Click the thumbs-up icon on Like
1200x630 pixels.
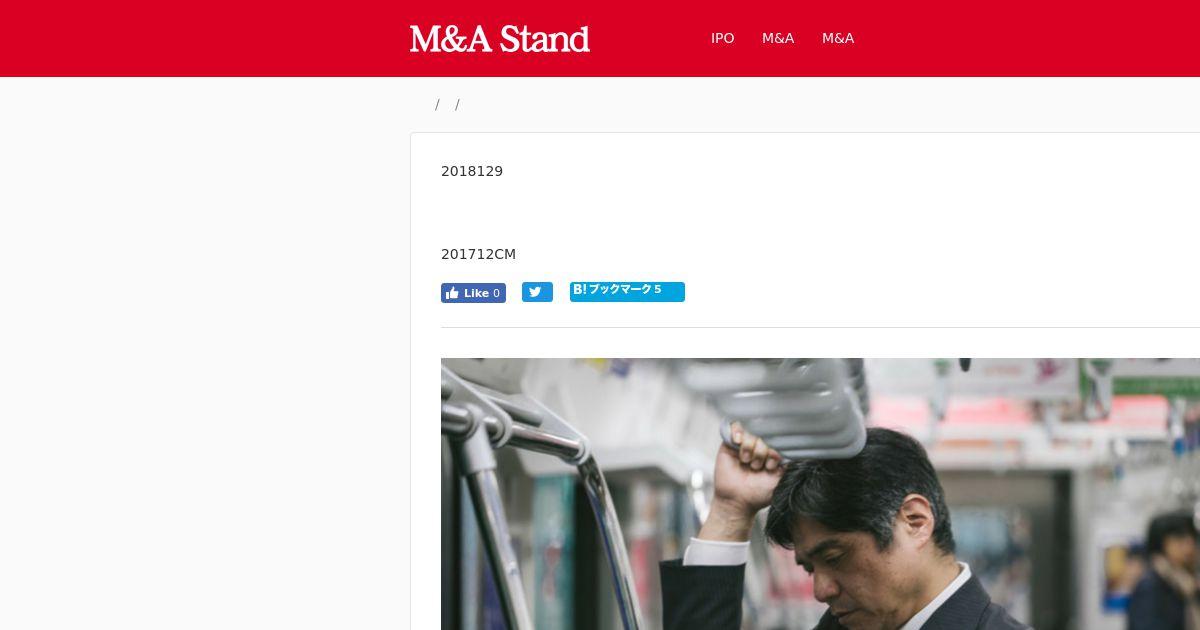tap(452, 293)
